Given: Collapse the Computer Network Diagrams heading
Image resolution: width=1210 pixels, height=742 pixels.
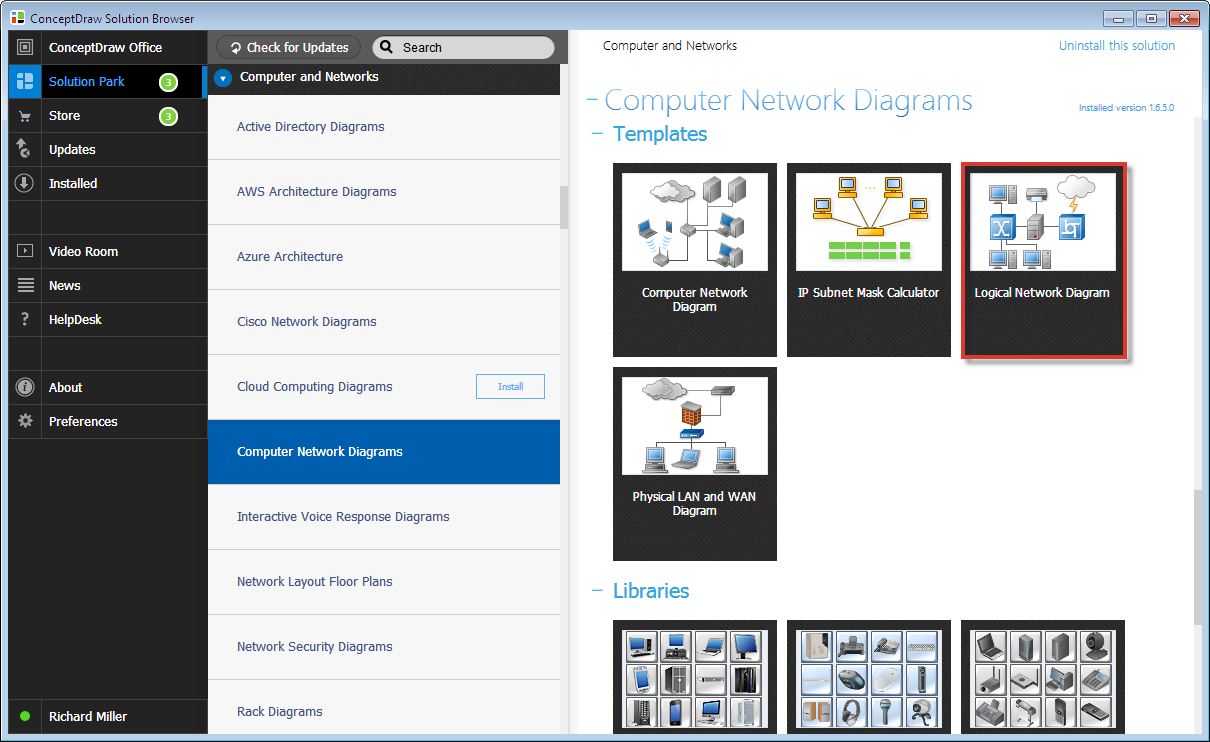Looking at the screenshot, I should point(592,100).
